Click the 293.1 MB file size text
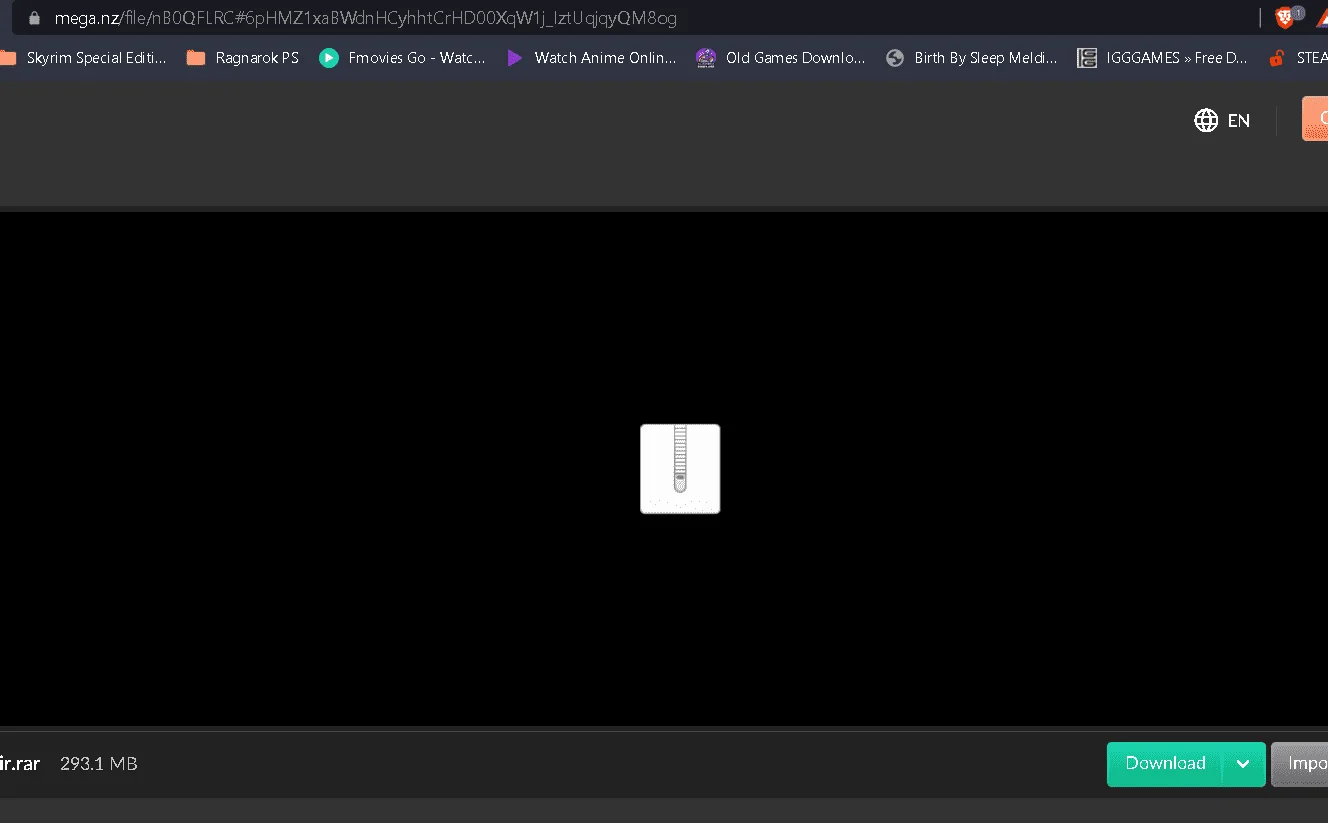Screen dimensions: 1328x823 (x=99, y=764)
